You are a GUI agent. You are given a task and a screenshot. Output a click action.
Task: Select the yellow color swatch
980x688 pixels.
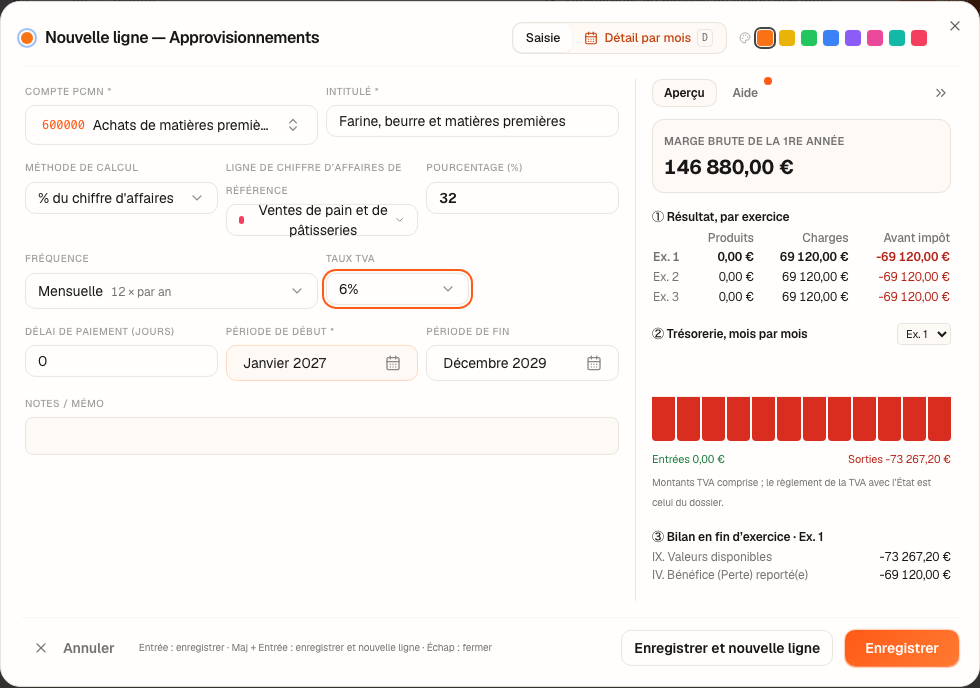click(787, 38)
